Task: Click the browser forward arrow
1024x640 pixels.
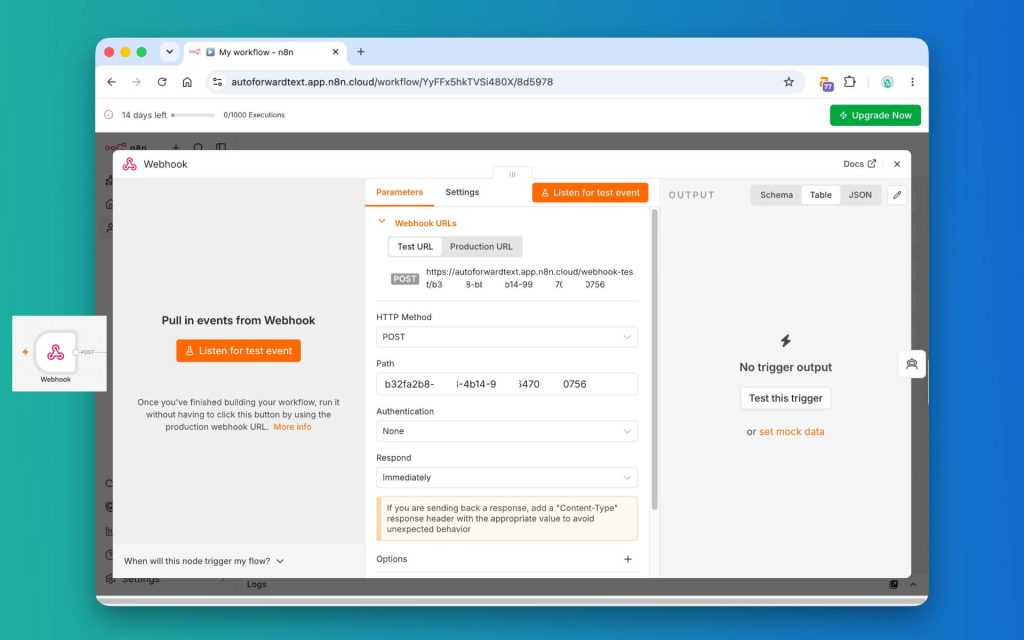Action: click(x=136, y=82)
